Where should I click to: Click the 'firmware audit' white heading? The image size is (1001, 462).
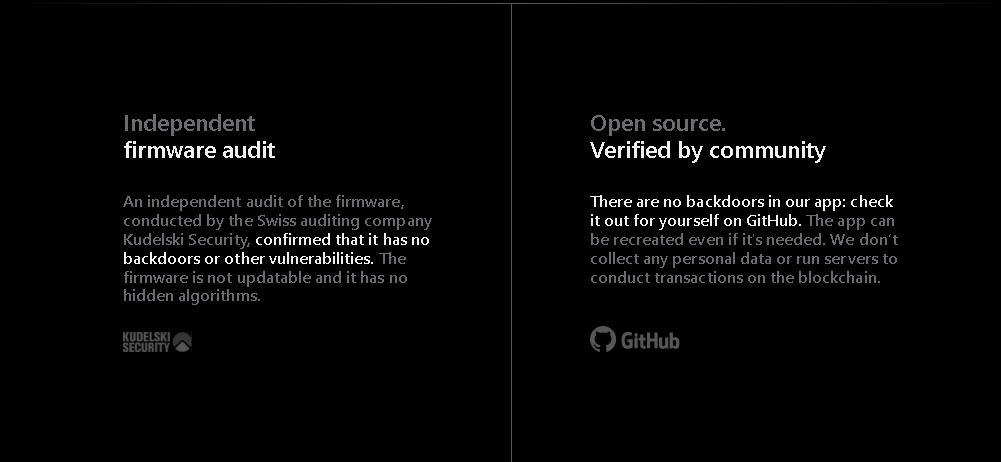pyautogui.click(x=199, y=150)
